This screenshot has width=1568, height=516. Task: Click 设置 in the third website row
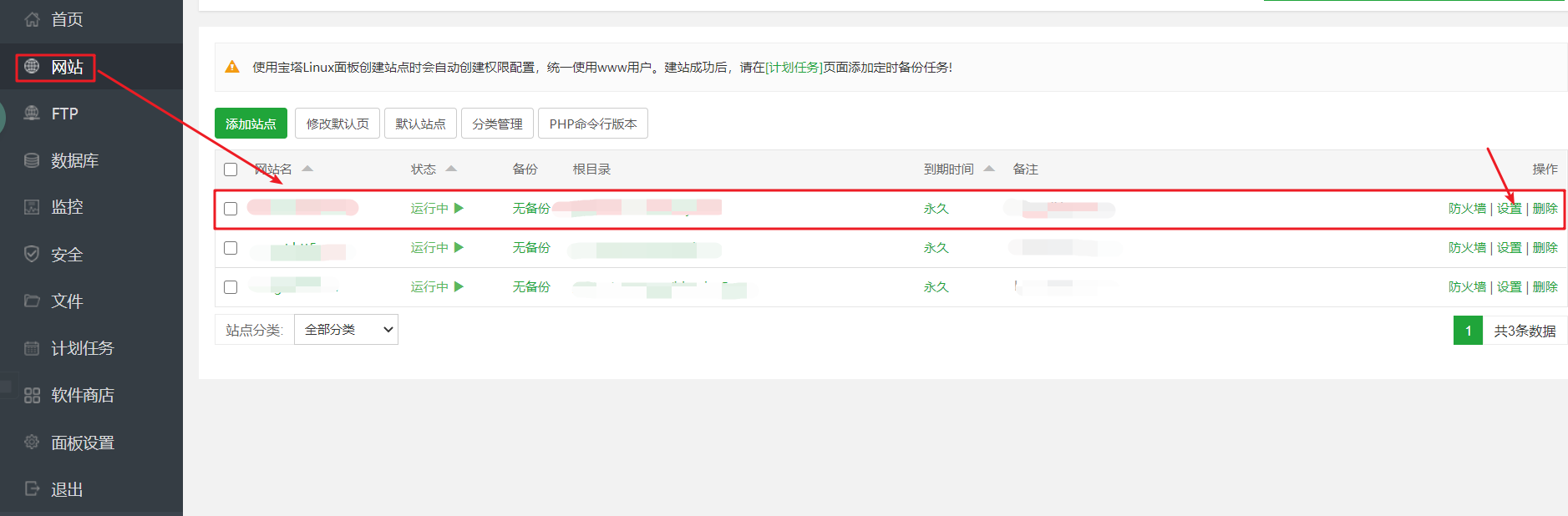point(1509,287)
